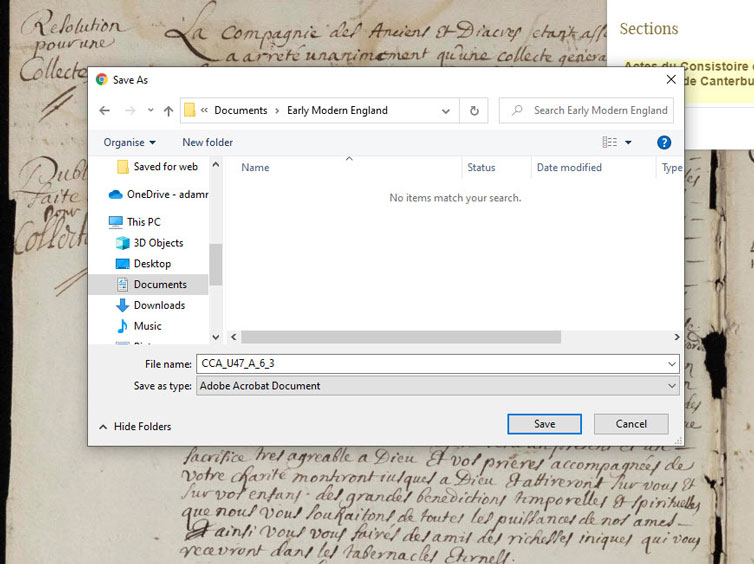Image resolution: width=754 pixels, height=564 pixels.
Task: Click the address bar folder icon
Action: click(x=189, y=110)
